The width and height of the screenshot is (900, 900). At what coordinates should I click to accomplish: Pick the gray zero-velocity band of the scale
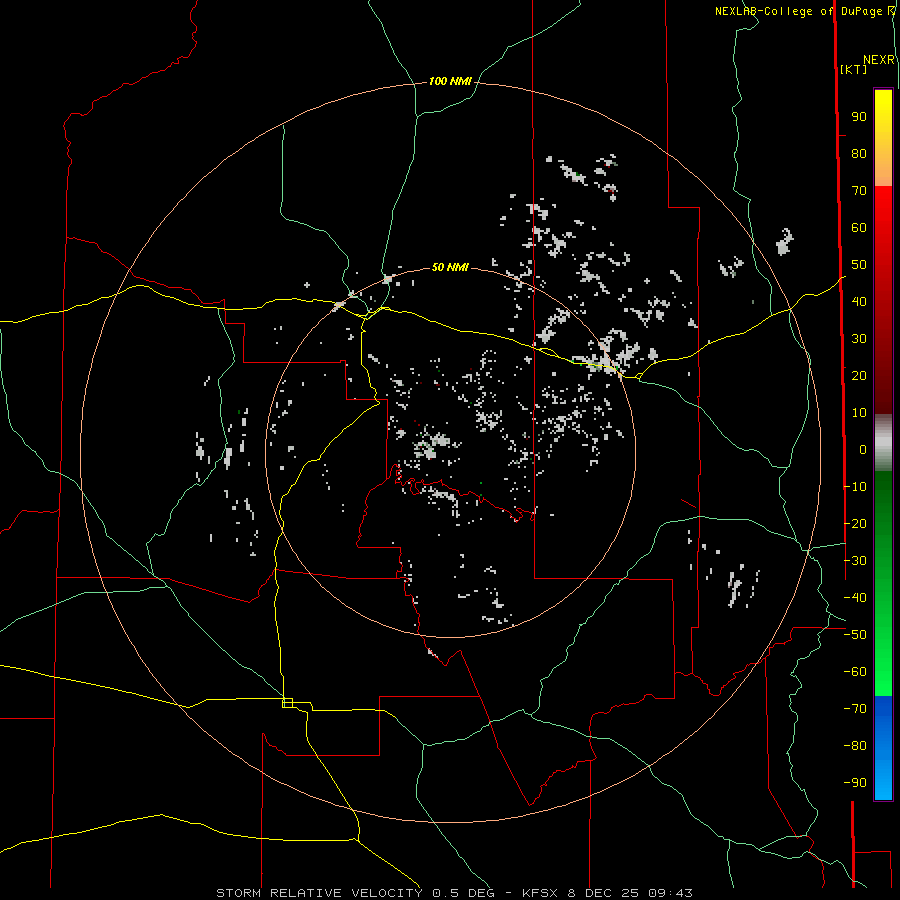(x=883, y=443)
